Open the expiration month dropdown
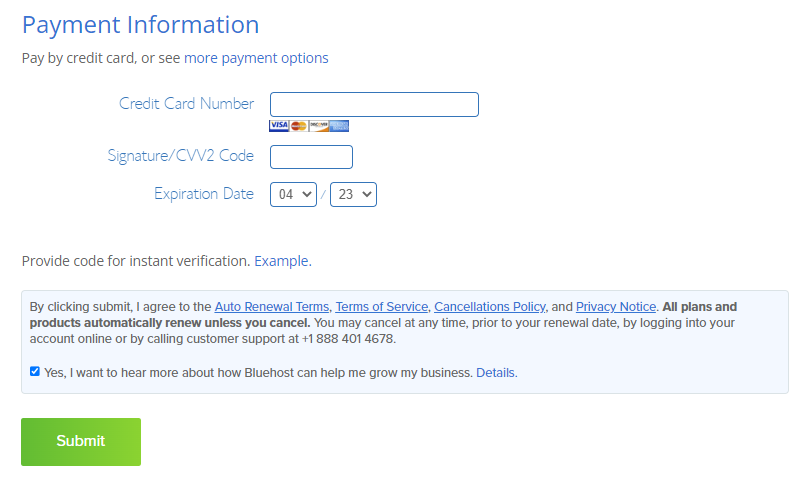The width and height of the screenshot is (798, 479). (x=293, y=194)
